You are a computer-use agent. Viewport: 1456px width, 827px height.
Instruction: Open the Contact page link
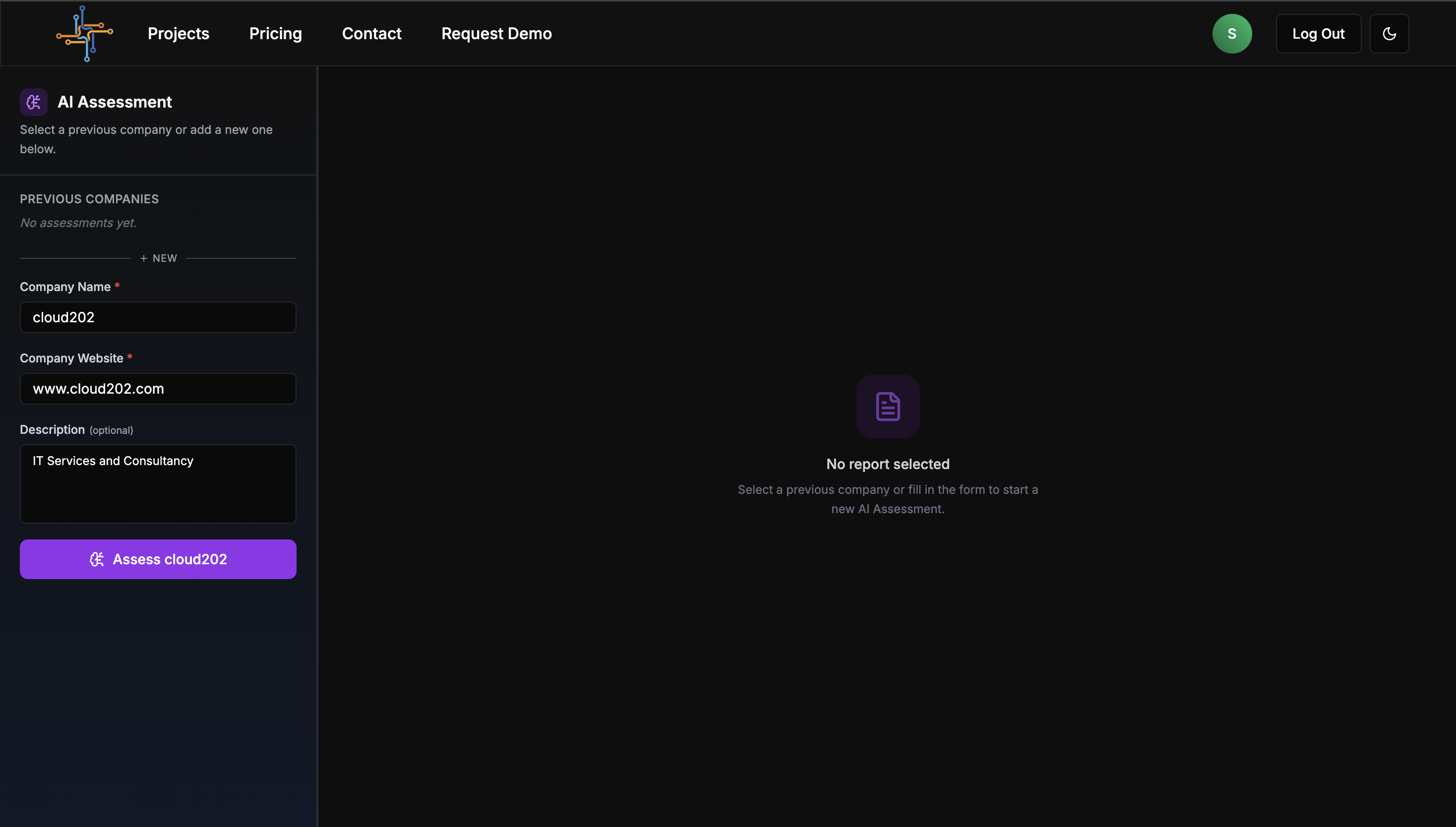tap(371, 34)
